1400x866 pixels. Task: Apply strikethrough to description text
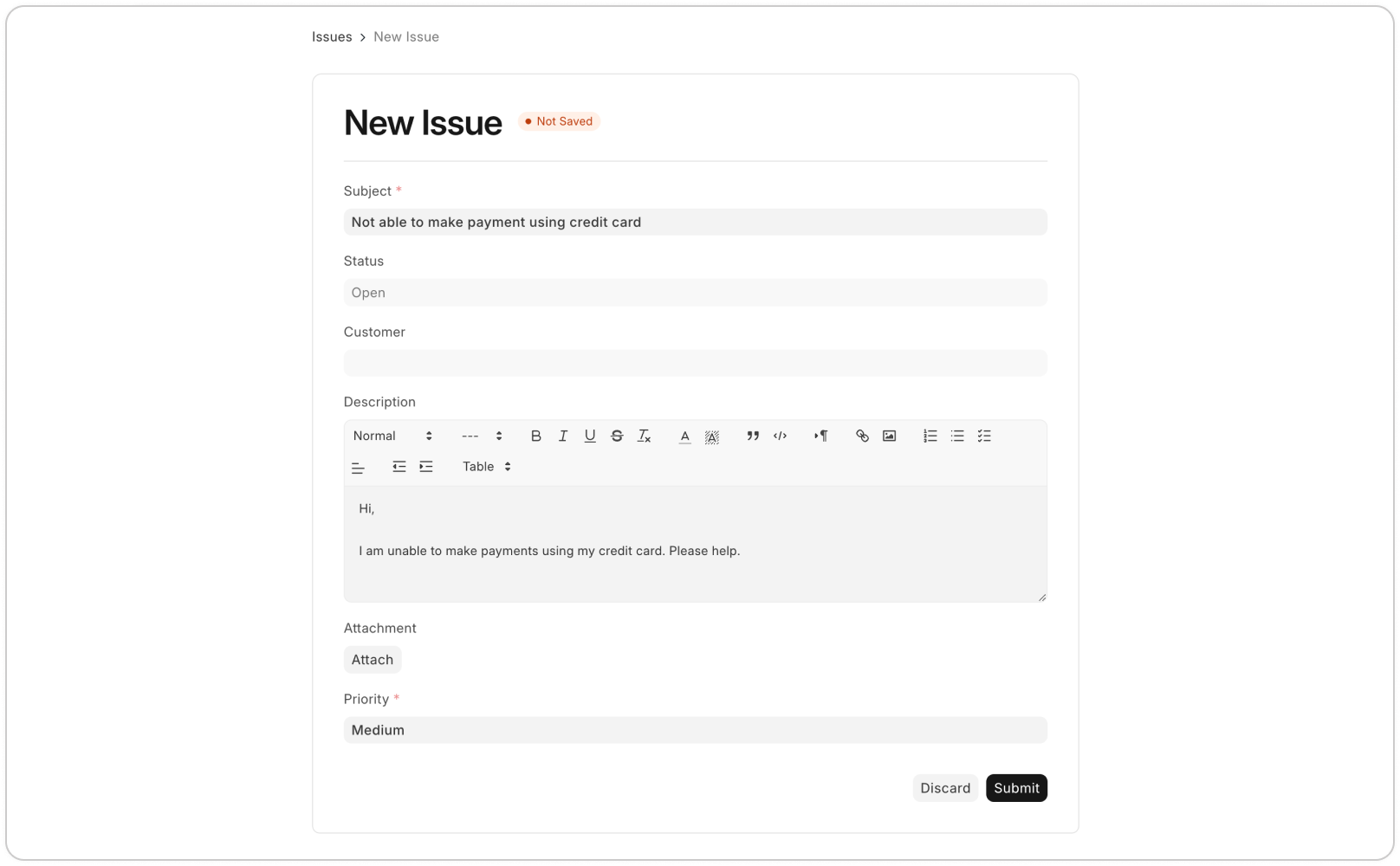(x=617, y=436)
